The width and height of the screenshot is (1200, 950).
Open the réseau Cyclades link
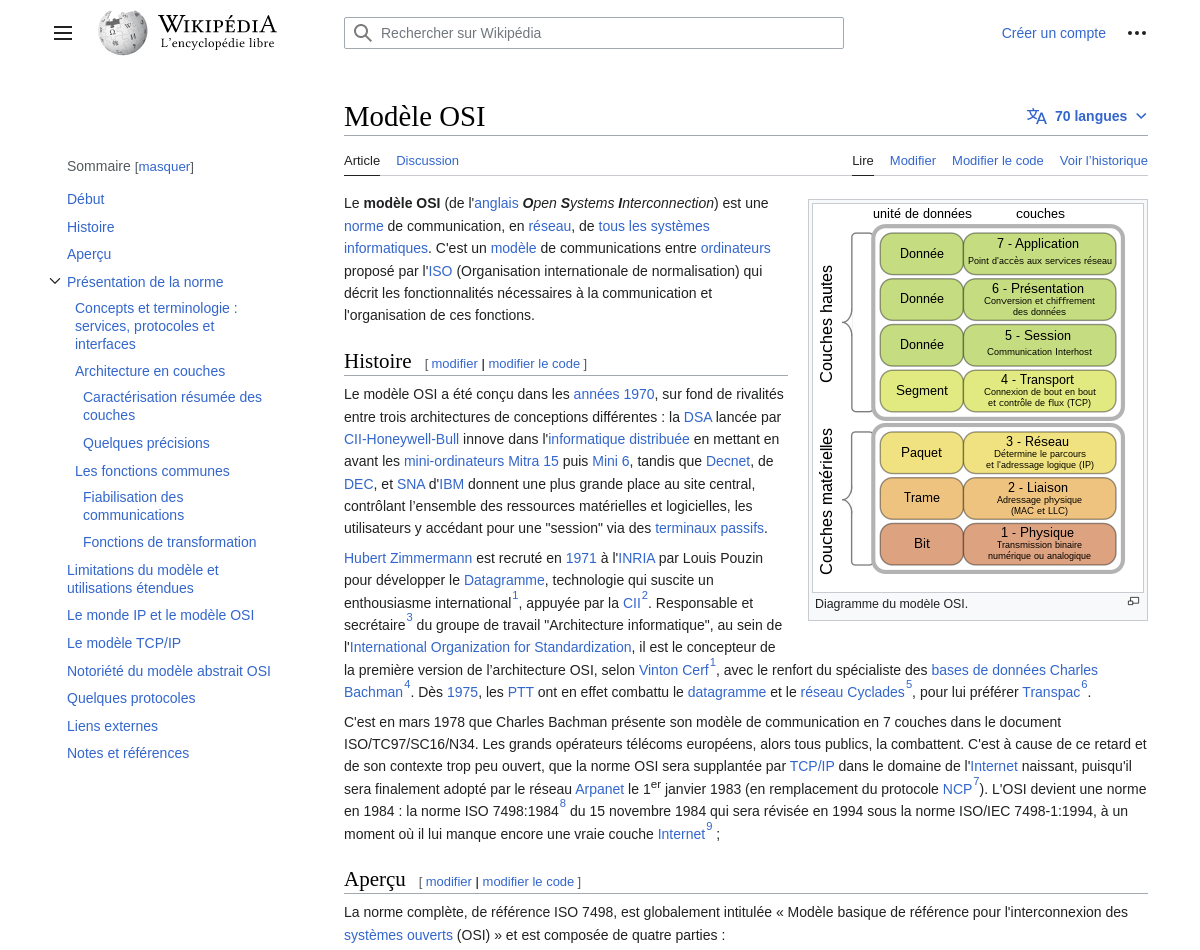(852, 692)
